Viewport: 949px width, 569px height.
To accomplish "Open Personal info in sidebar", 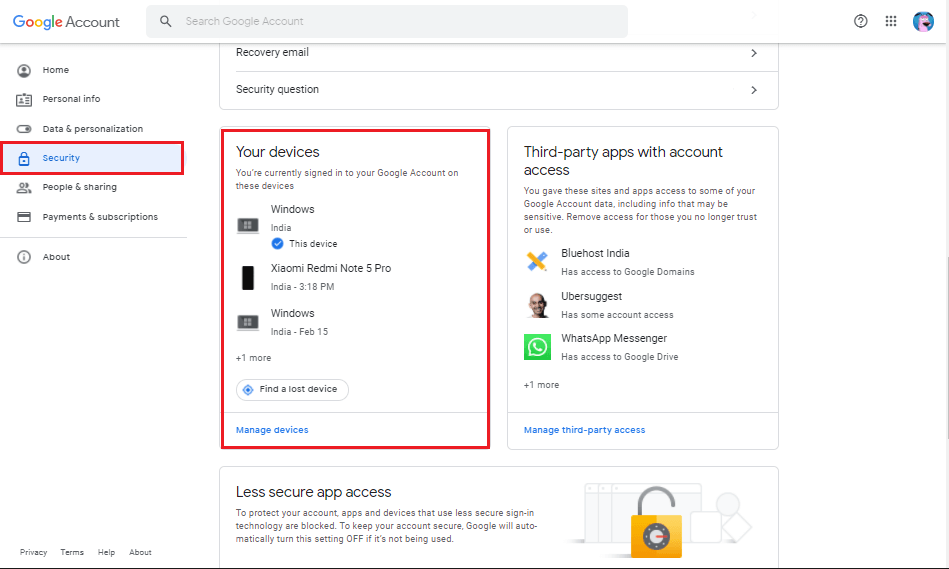I will pyautogui.click(x=71, y=99).
